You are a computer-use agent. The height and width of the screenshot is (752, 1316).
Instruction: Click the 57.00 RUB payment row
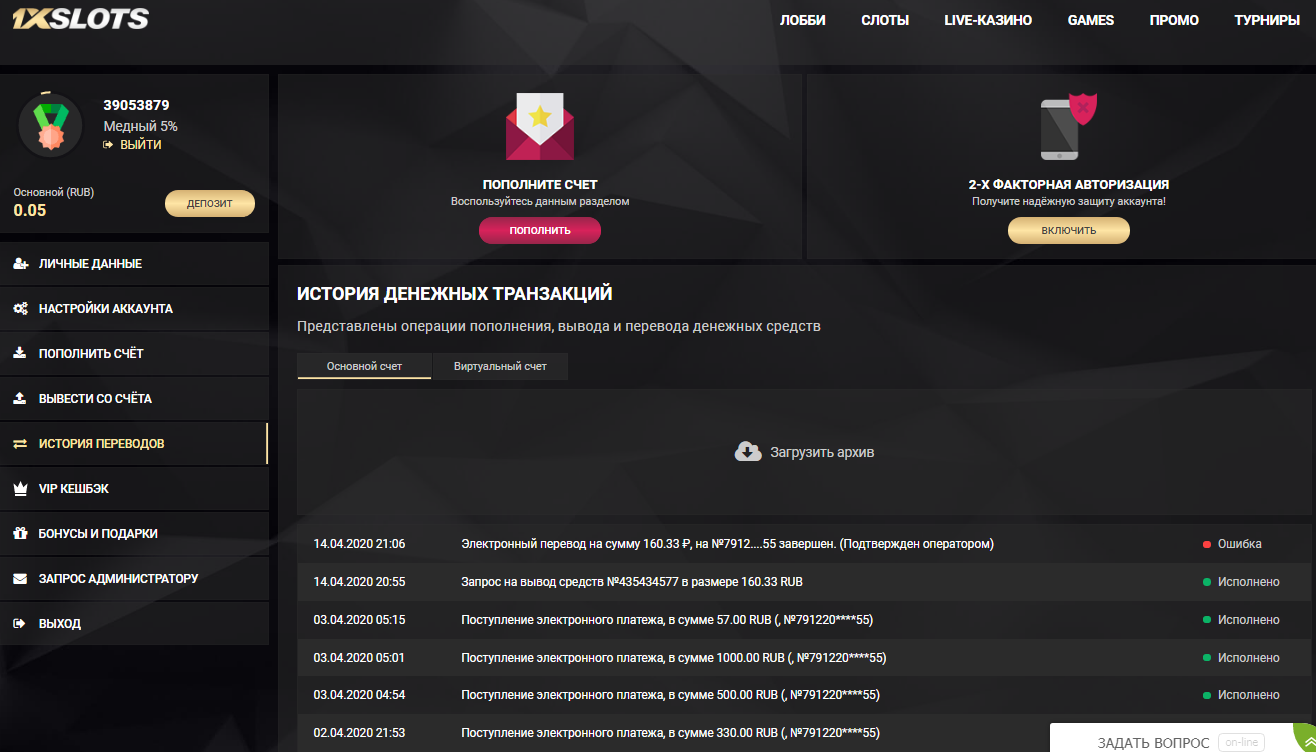tap(804, 620)
